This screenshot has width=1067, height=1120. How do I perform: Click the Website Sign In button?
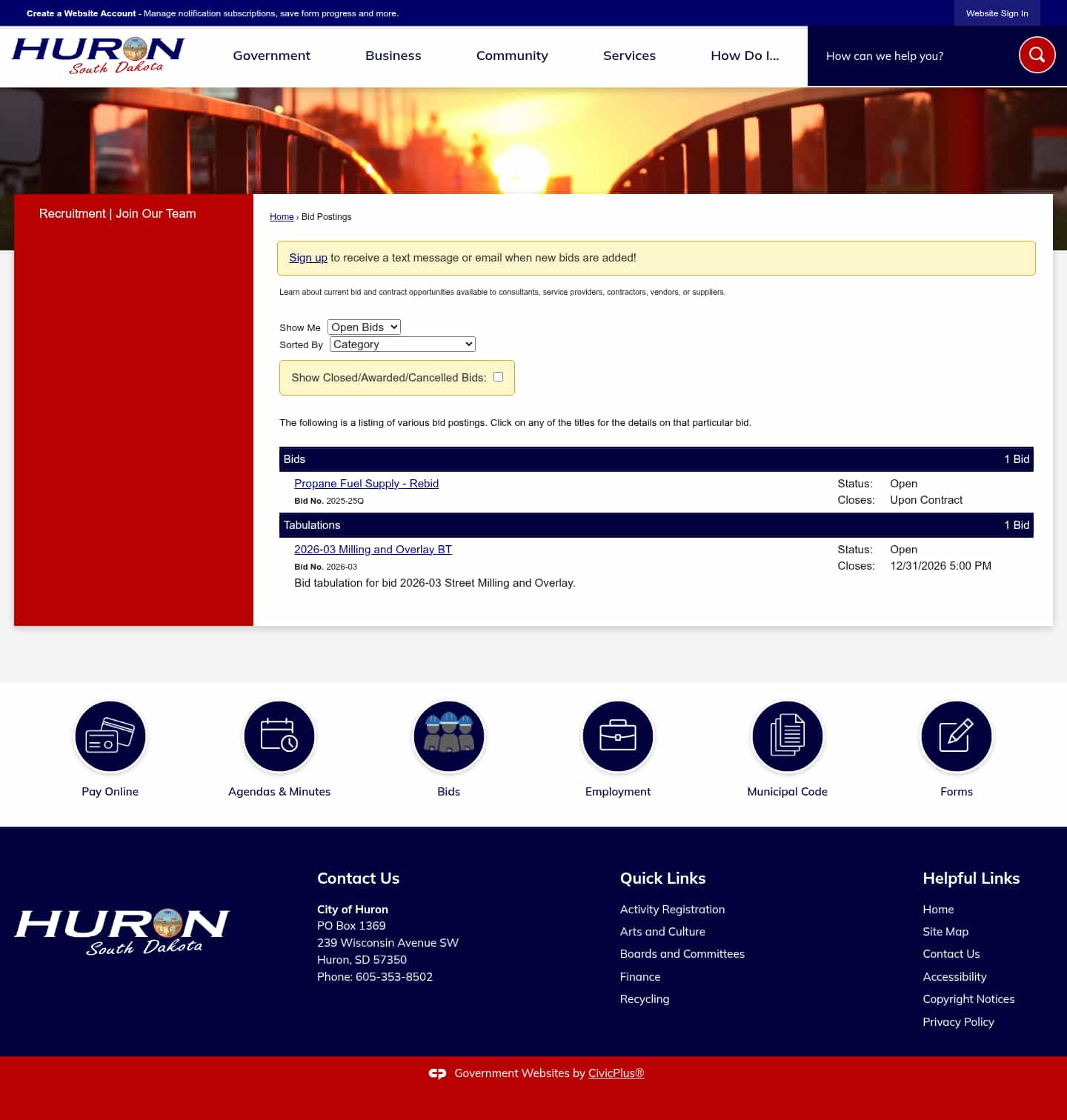click(x=997, y=13)
